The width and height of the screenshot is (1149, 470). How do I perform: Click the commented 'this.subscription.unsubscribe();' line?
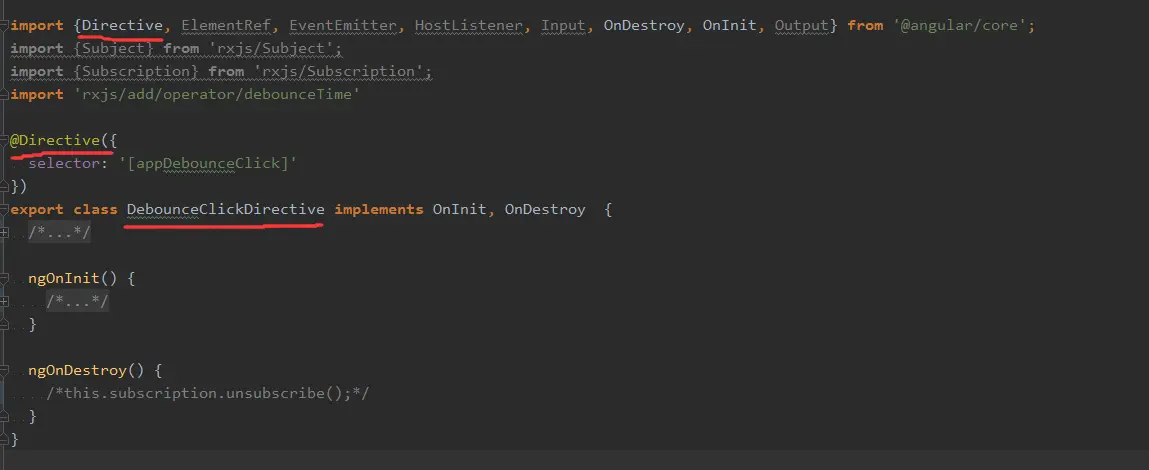click(x=208, y=393)
